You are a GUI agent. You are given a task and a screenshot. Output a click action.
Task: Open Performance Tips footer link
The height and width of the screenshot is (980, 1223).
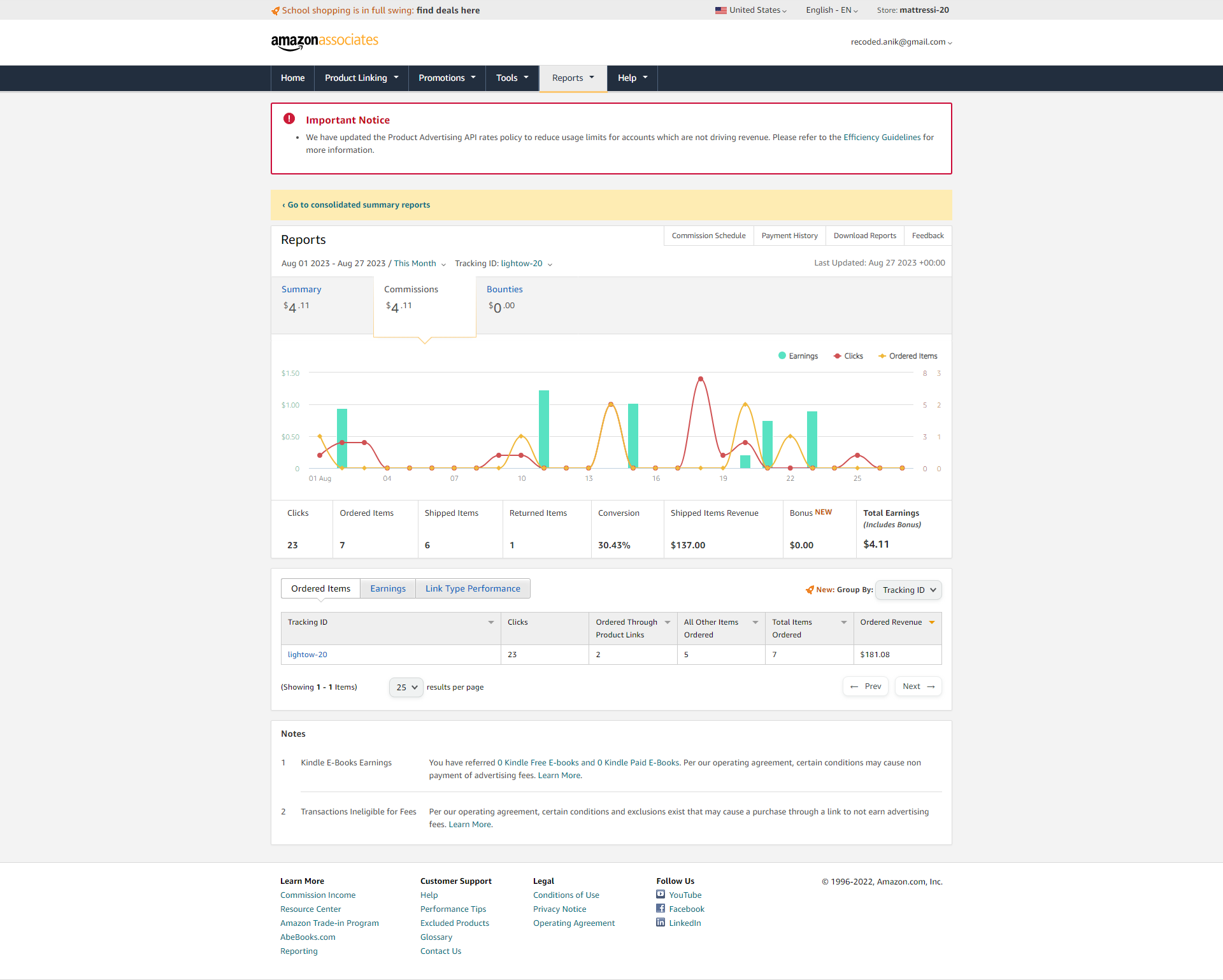[453, 909]
